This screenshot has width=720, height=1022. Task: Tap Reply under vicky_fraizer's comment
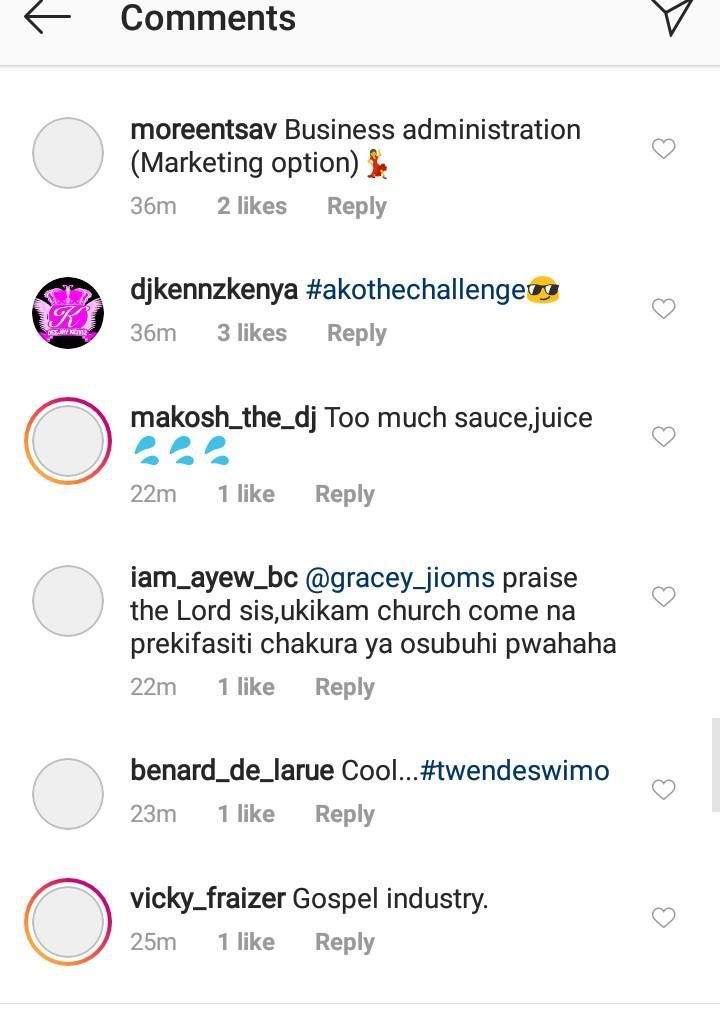[x=345, y=941]
